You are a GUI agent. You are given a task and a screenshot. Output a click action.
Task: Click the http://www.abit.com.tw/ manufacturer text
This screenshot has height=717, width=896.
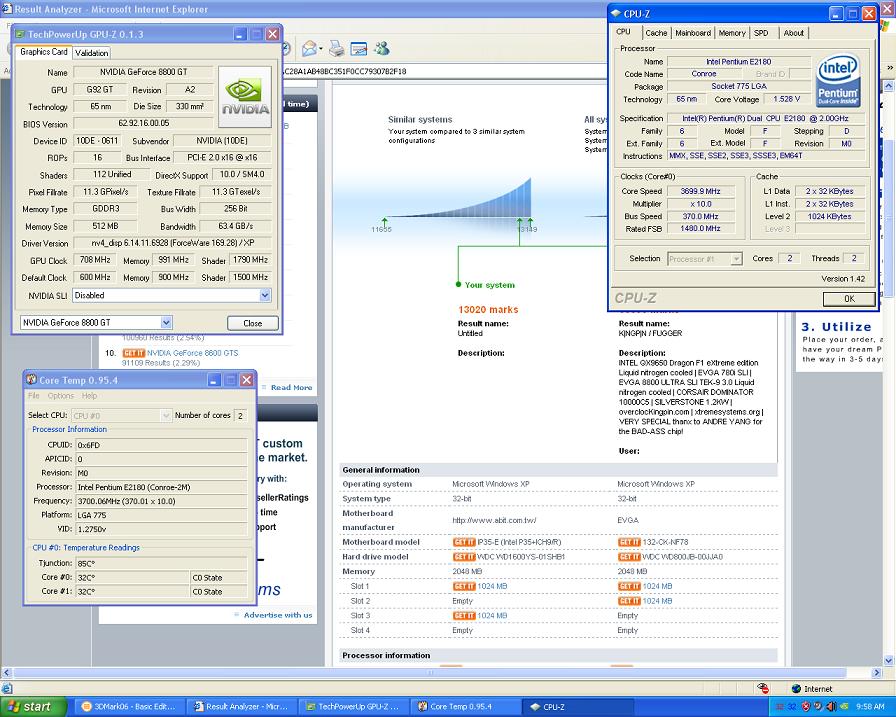(x=494, y=520)
